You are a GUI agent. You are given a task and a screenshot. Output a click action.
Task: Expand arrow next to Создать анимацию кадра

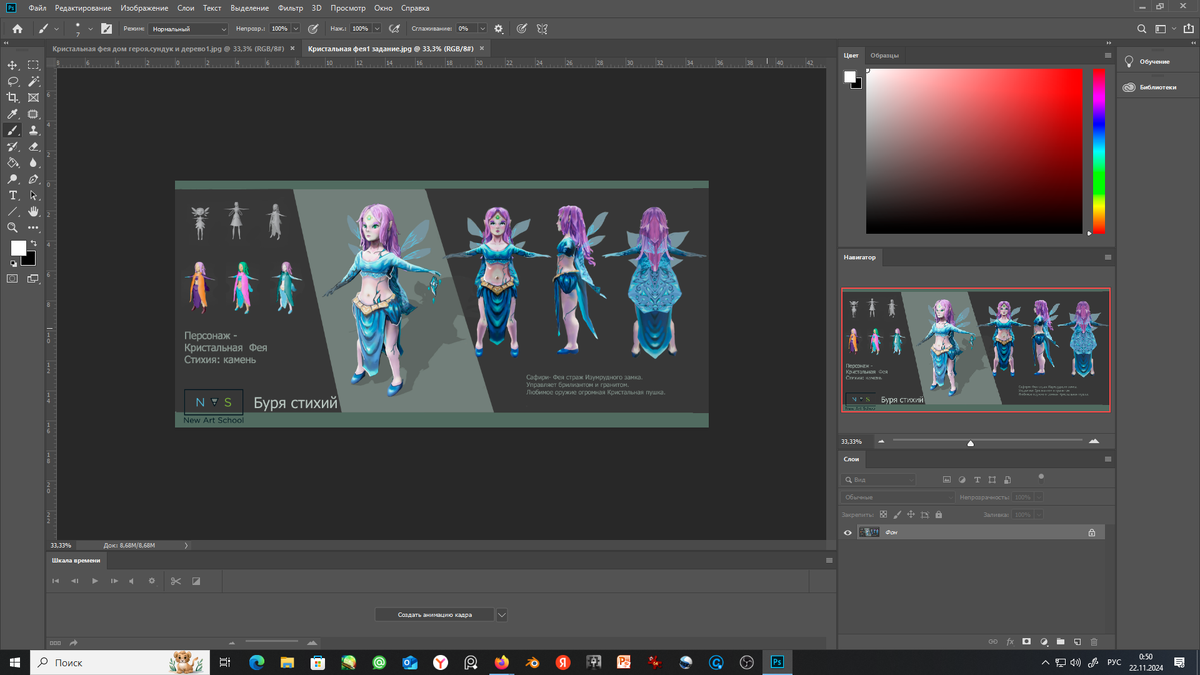pyautogui.click(x=502, y=615)
